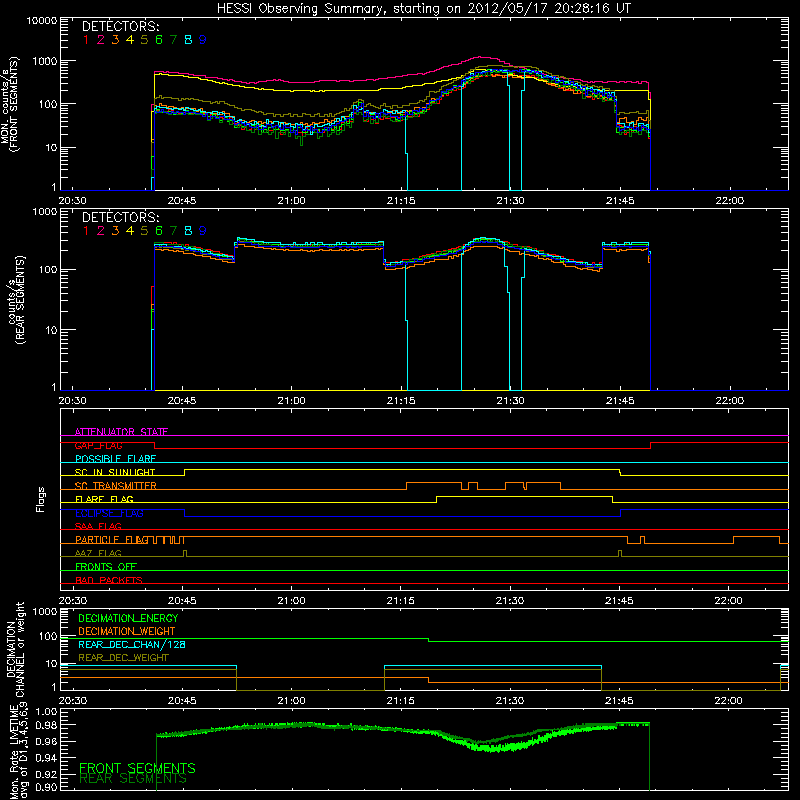
Task: Click the MON. counts/s (FRONT SEGMENTS) axis title
Action: pyautogui.click(x=10, y=105)
